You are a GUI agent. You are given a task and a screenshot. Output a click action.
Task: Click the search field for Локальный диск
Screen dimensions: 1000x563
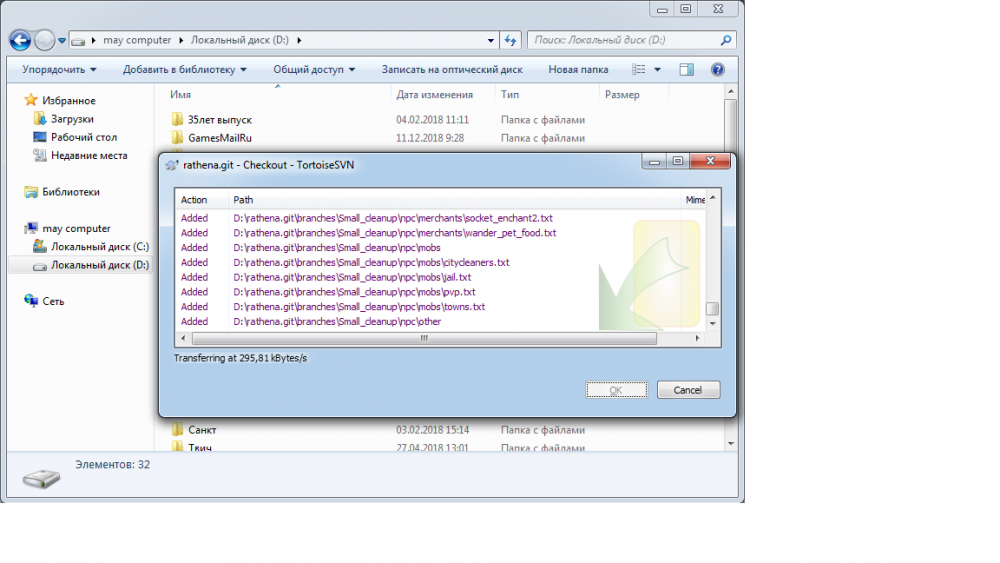(622, 40)
